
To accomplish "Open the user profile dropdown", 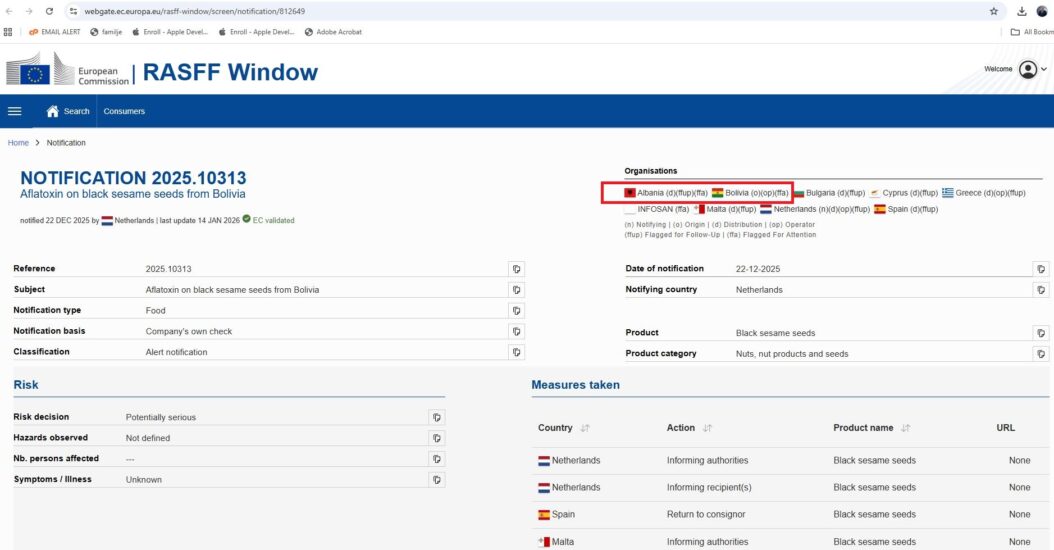I will 1032,70.
